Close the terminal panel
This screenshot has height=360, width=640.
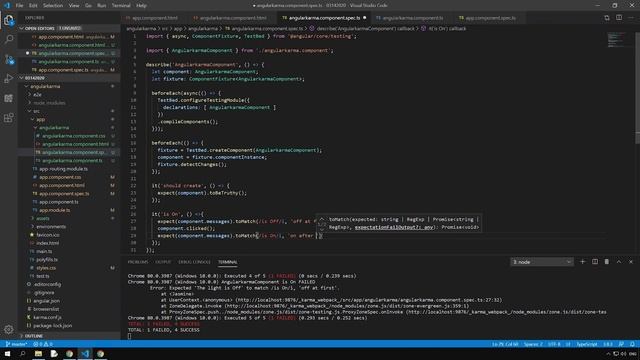click(x=631, y=262)
